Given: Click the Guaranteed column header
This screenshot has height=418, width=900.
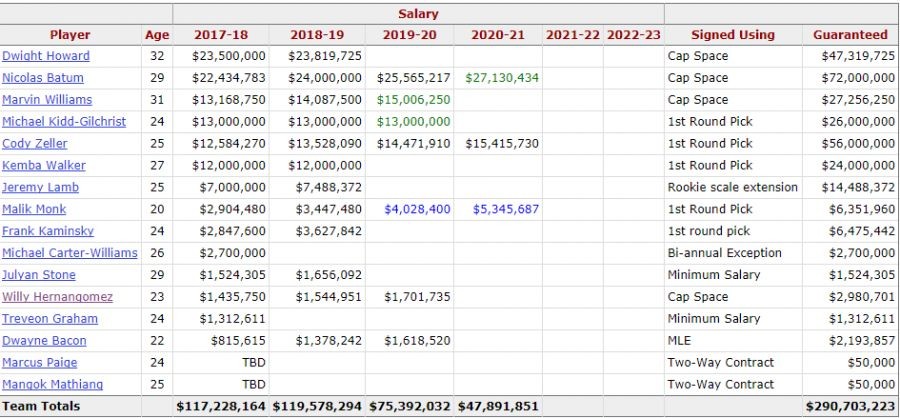Looking at the screenshot, I should coord(850,35).
